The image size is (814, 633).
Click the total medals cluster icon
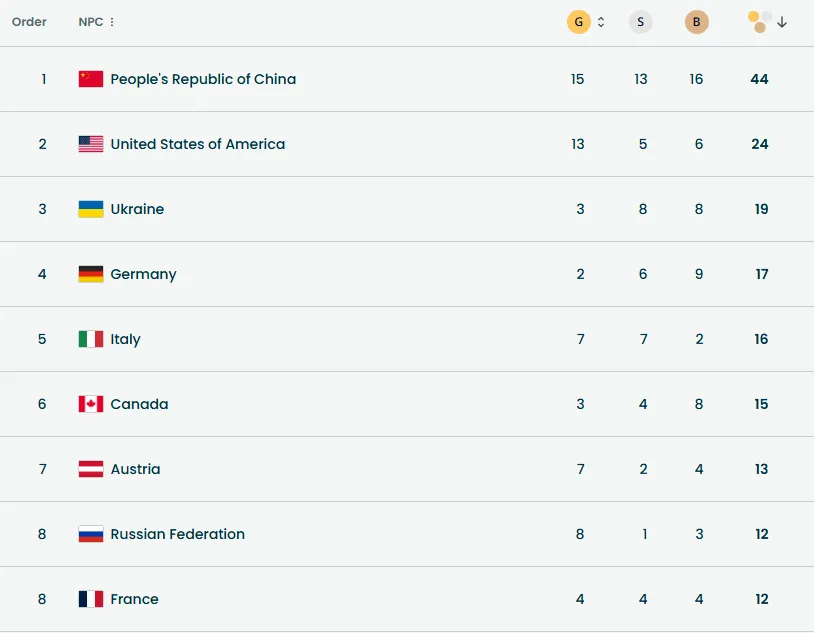(x=759, y=22)
